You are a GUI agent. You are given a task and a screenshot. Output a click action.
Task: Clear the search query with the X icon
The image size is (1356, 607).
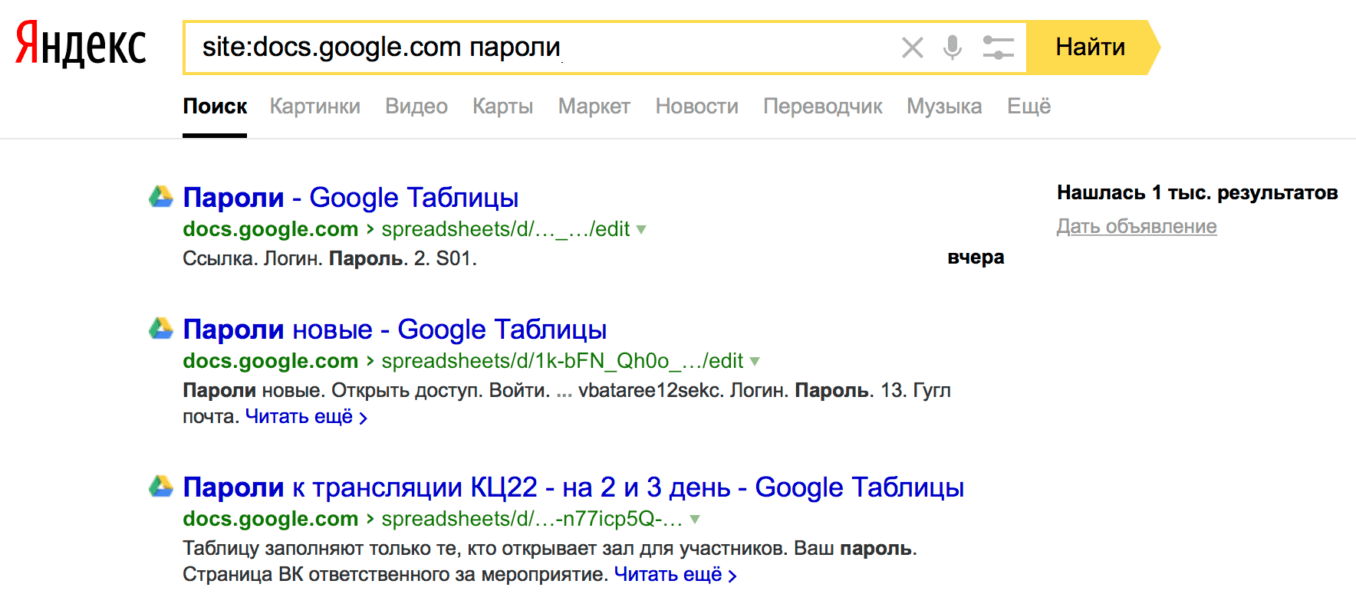911,46
